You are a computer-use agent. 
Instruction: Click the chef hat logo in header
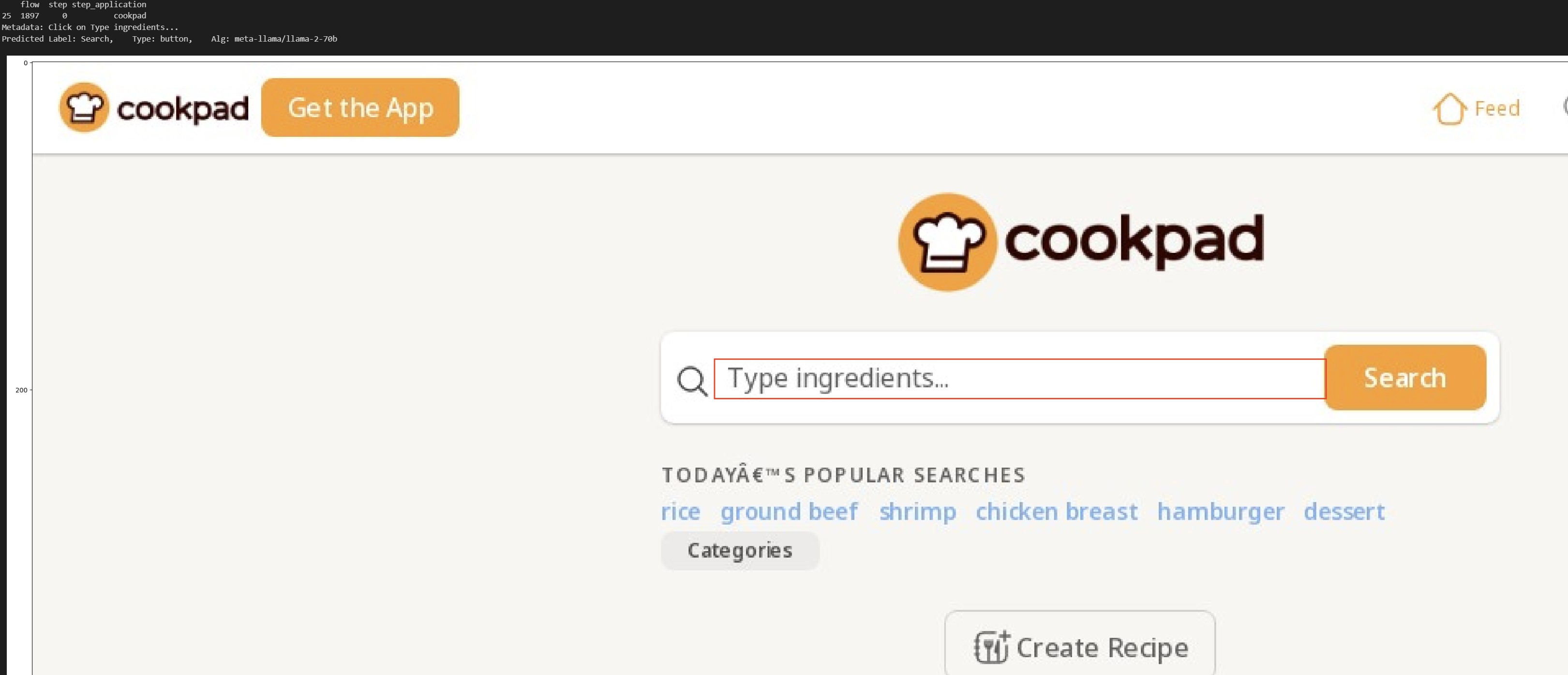coord(84,108)
